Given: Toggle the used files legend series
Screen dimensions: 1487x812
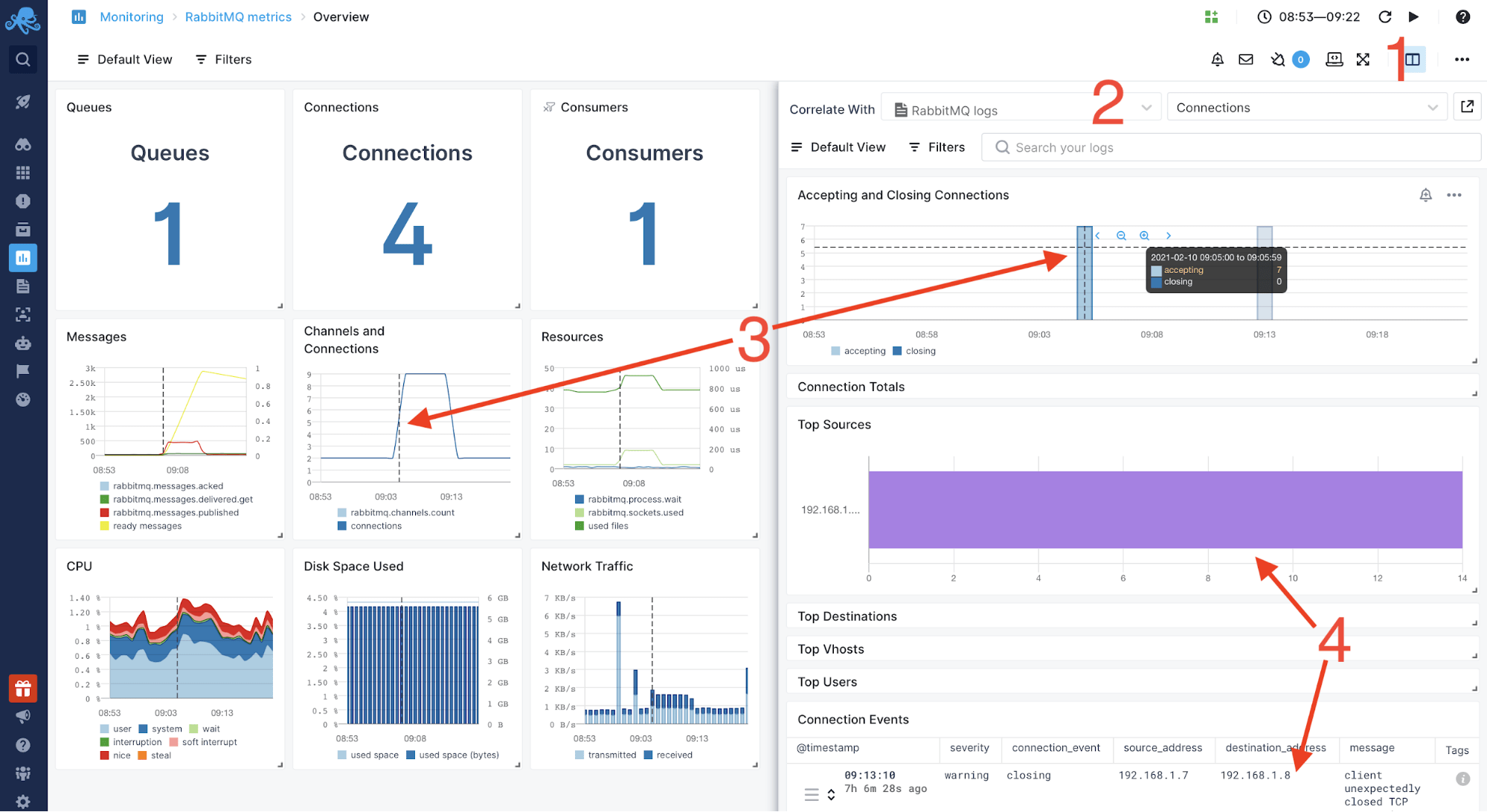Looking at the screenshot, I should (601, 526).
